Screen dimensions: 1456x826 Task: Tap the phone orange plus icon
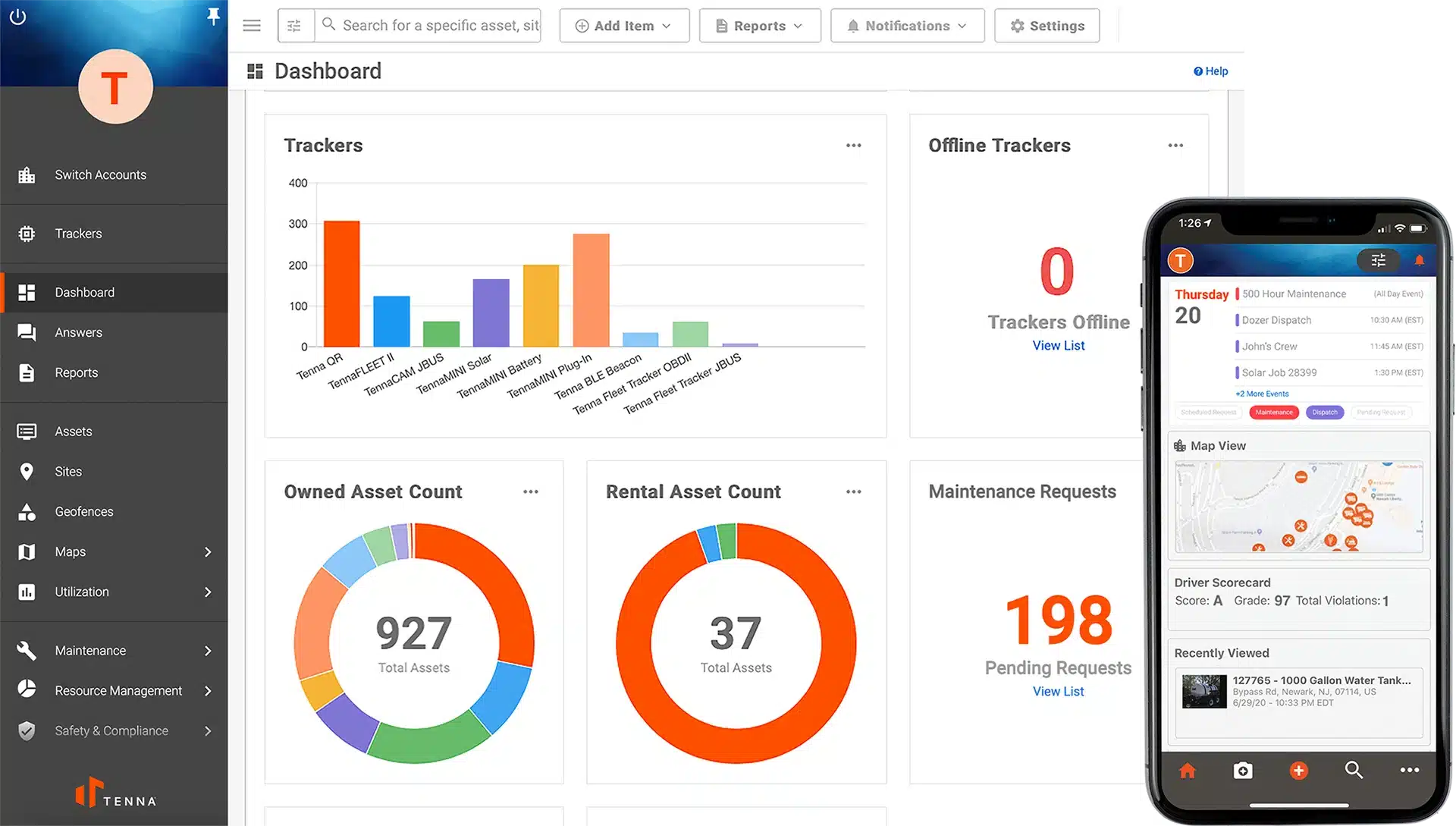click(1298, 771)
